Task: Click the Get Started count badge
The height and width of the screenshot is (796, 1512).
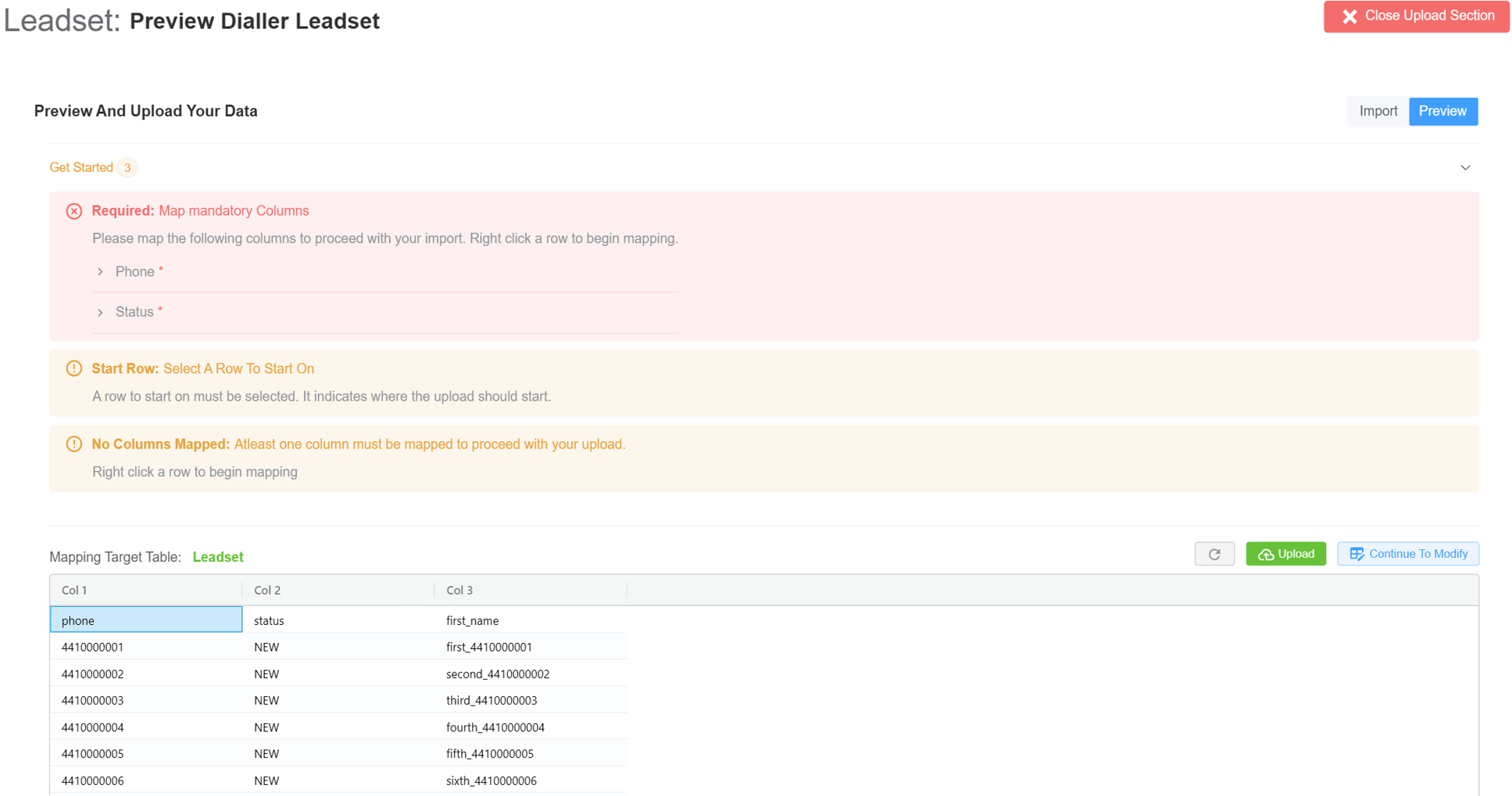Action: 127,168
